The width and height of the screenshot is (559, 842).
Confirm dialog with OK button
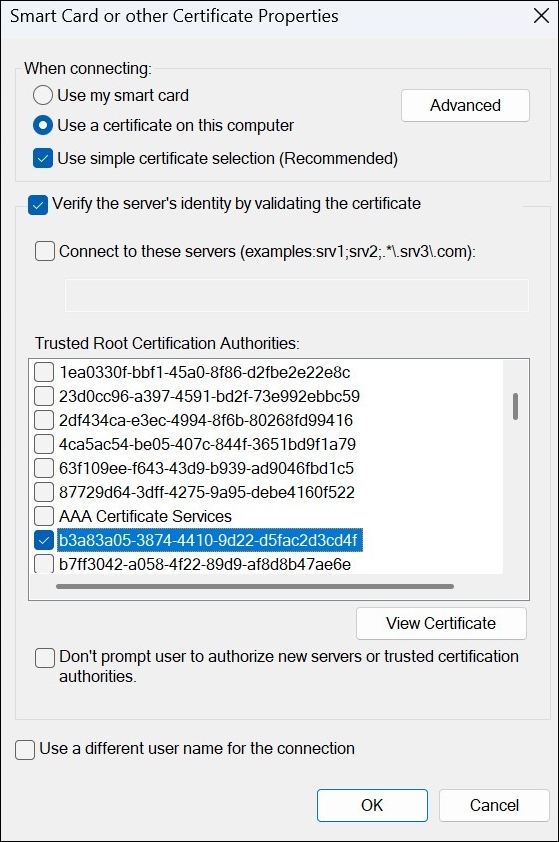pos(372,805)
